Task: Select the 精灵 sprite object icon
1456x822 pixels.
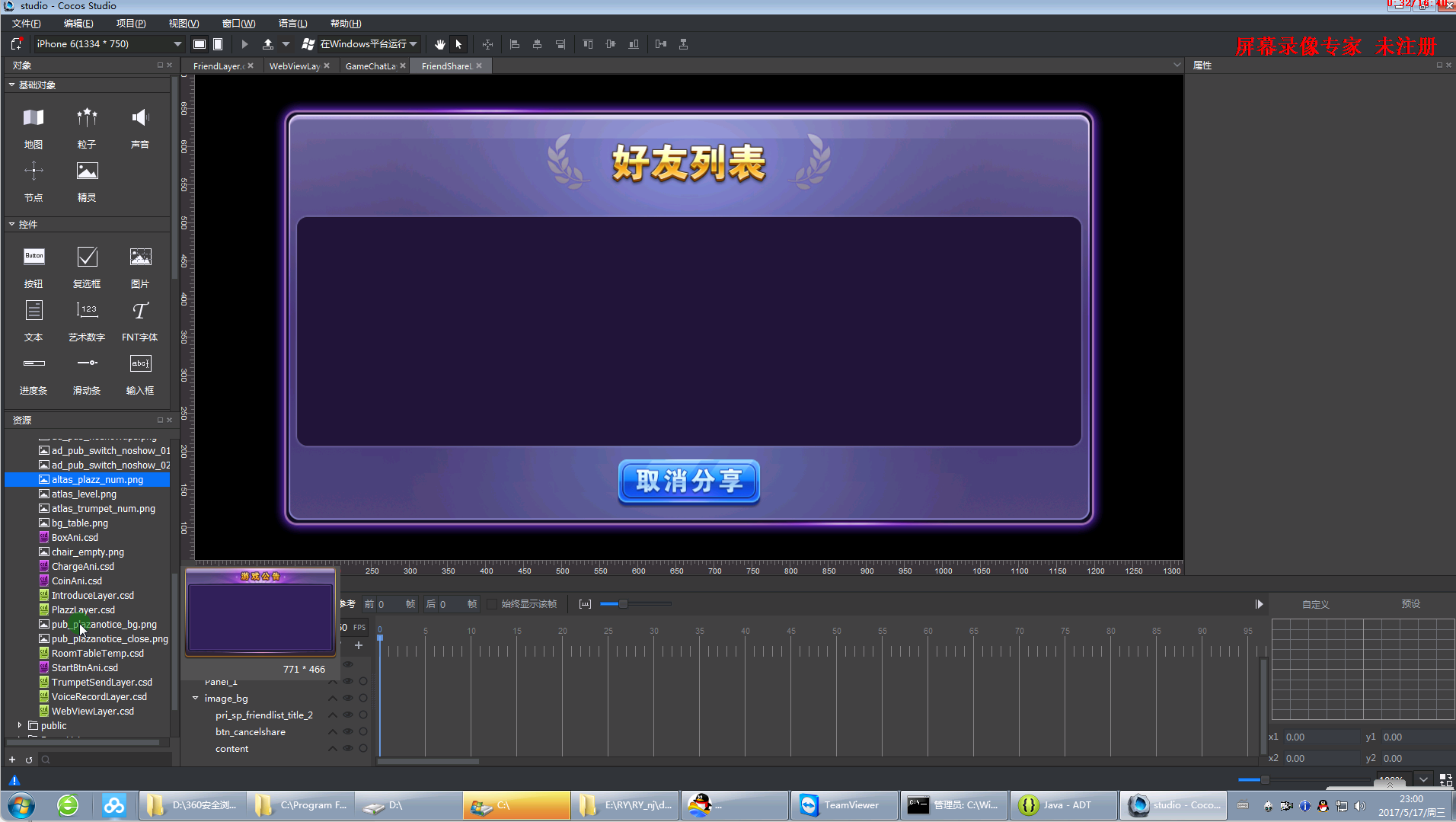Action: coord(87,171)
